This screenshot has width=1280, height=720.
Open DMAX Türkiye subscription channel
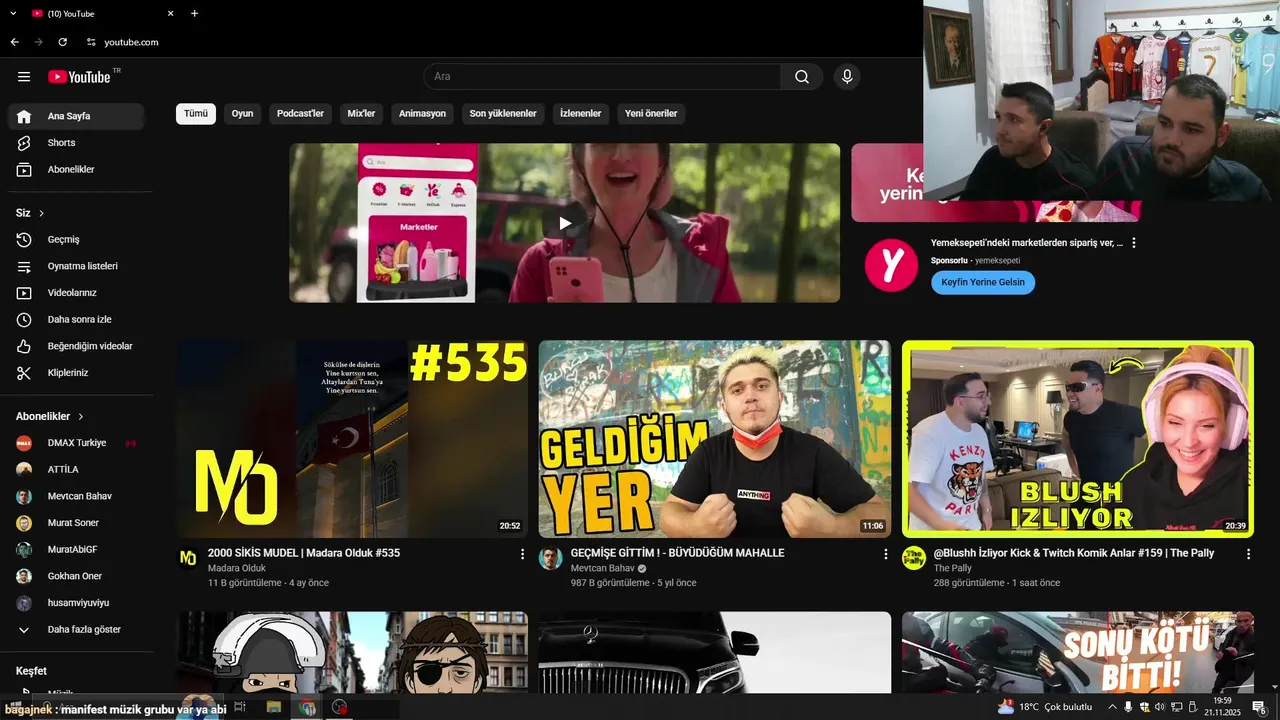click(76, 443)
